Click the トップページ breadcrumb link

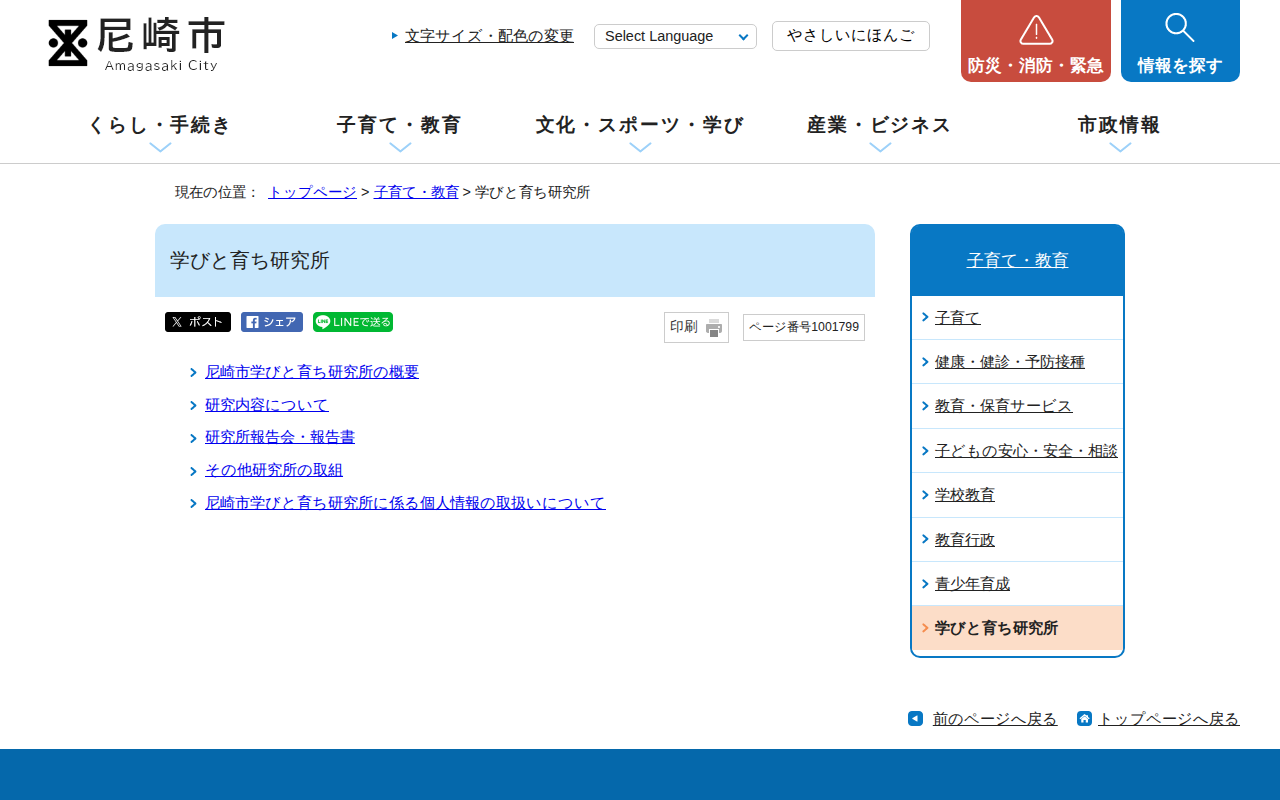pyautogui.click(x=312, y=192)
